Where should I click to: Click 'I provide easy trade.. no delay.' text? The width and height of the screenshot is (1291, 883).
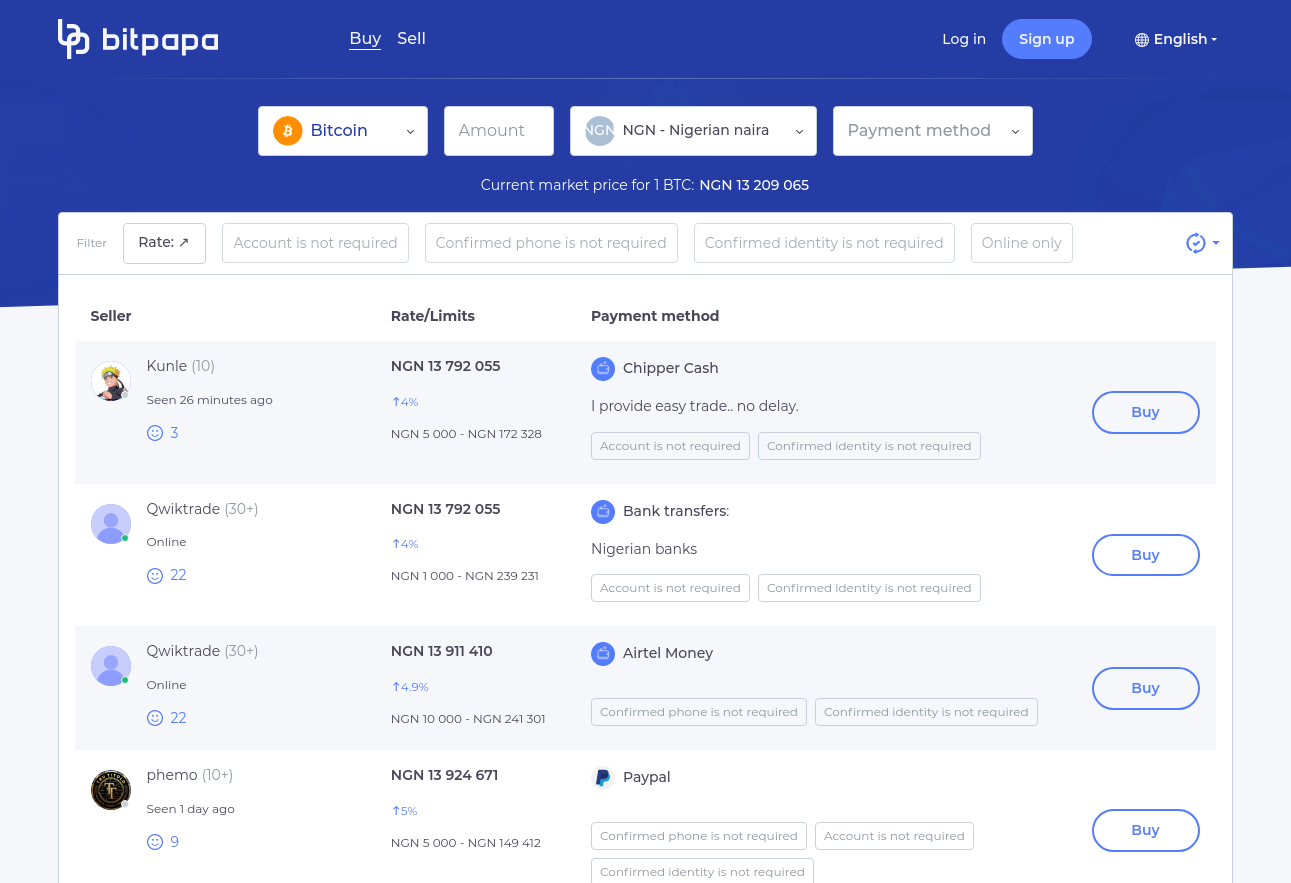pos(695,406)
